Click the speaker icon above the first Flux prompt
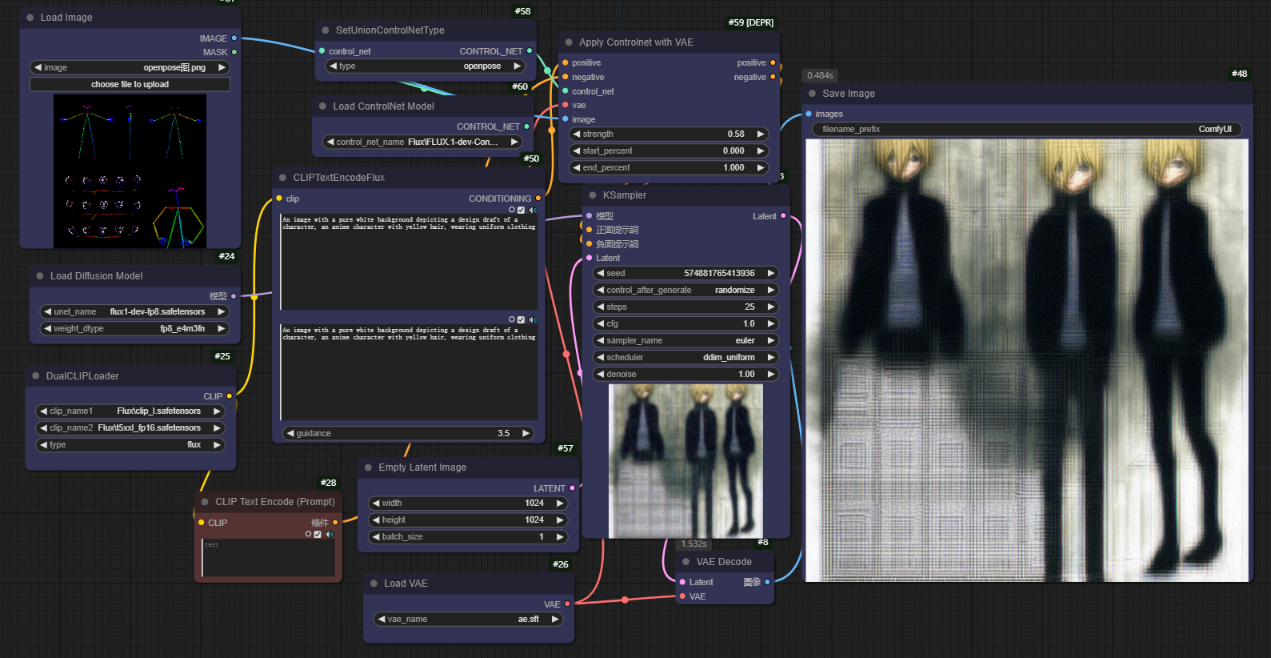1271x658 pixels. [x=532, y=210]
